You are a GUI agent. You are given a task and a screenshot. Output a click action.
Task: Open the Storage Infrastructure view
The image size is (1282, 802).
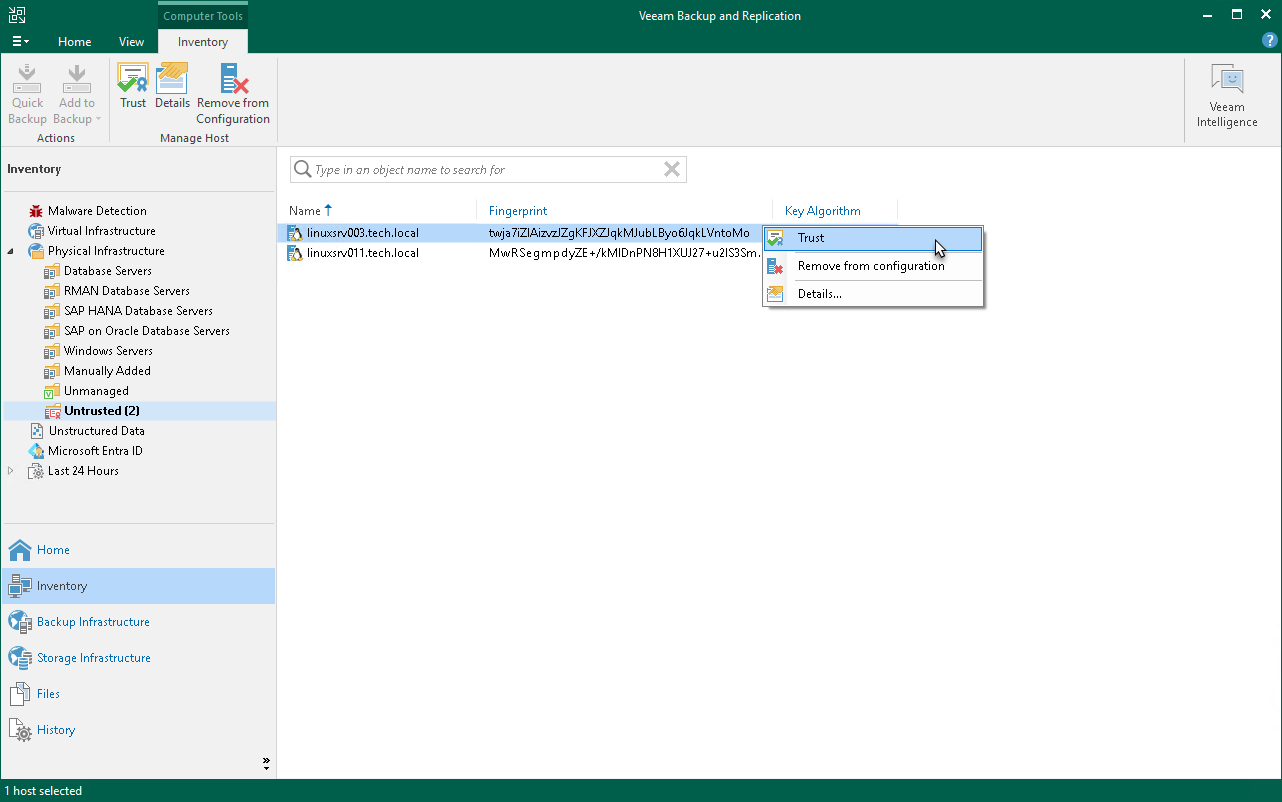coord(93,658)
